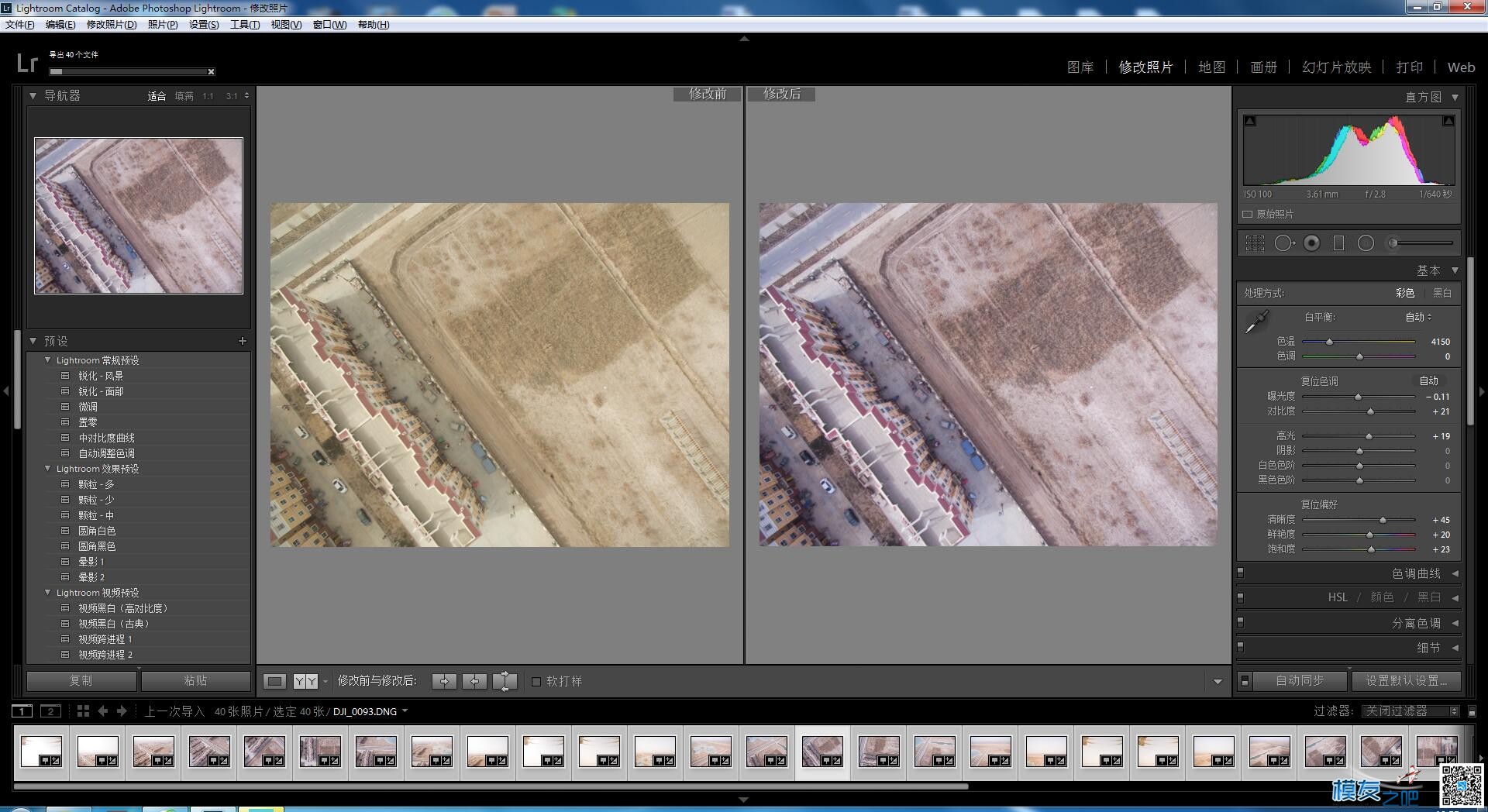
Task: Check the original photo checkbox
Action: [1248, 215]
